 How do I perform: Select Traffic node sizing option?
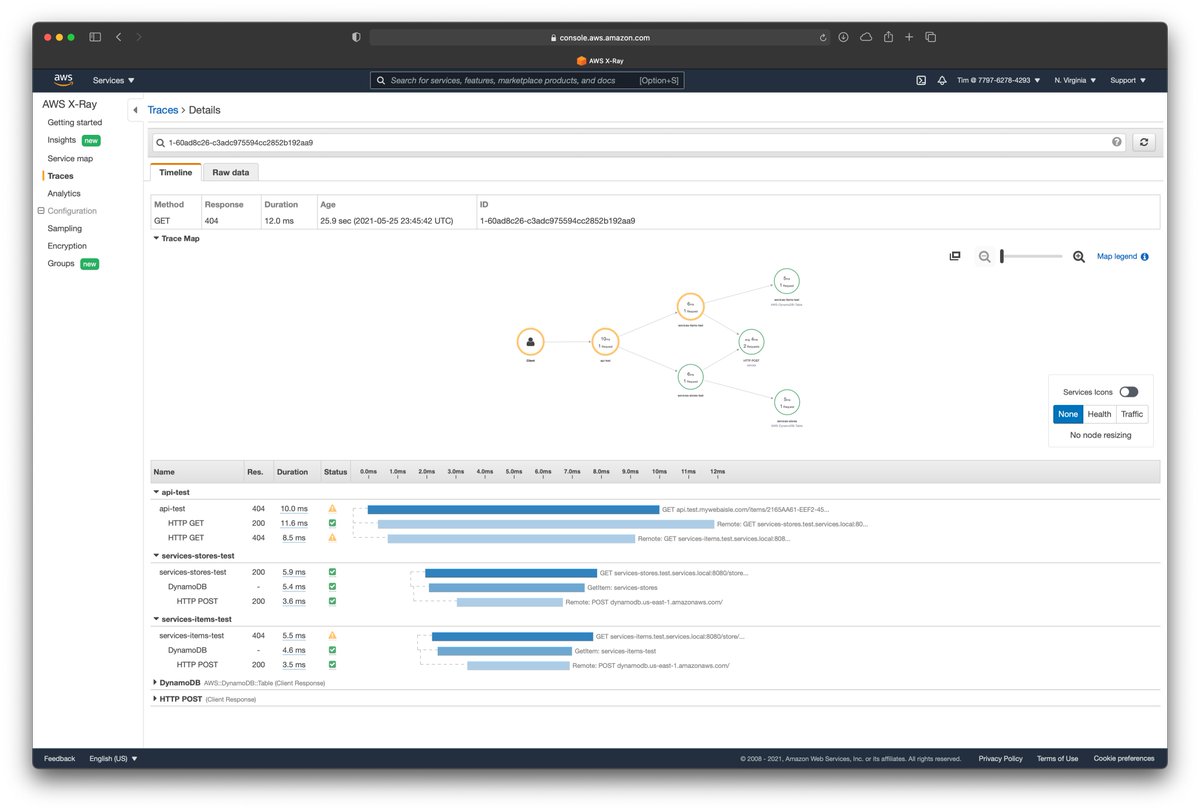(x=1132, y=414)
